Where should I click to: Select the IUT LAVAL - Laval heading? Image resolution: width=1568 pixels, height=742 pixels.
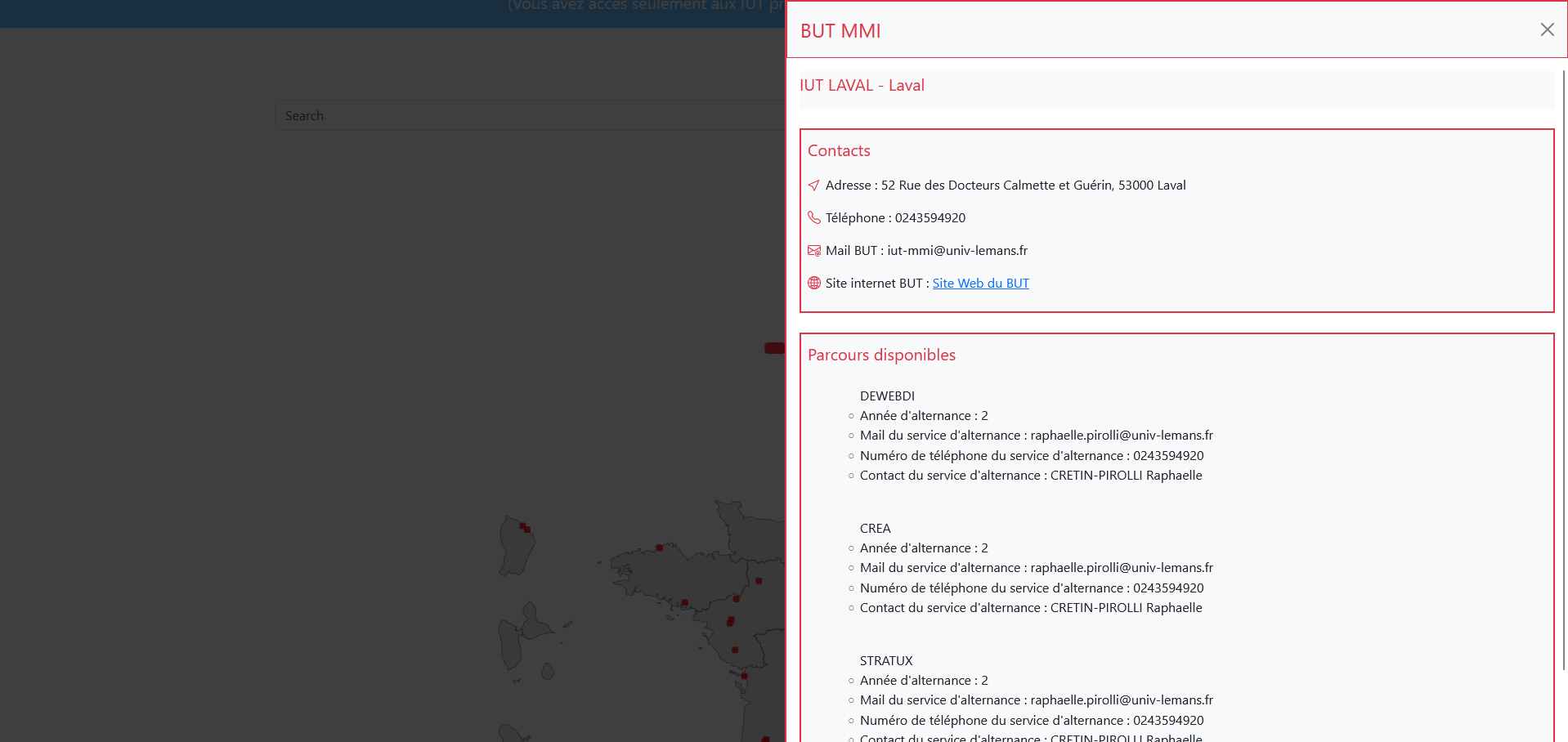coord(862,86)
